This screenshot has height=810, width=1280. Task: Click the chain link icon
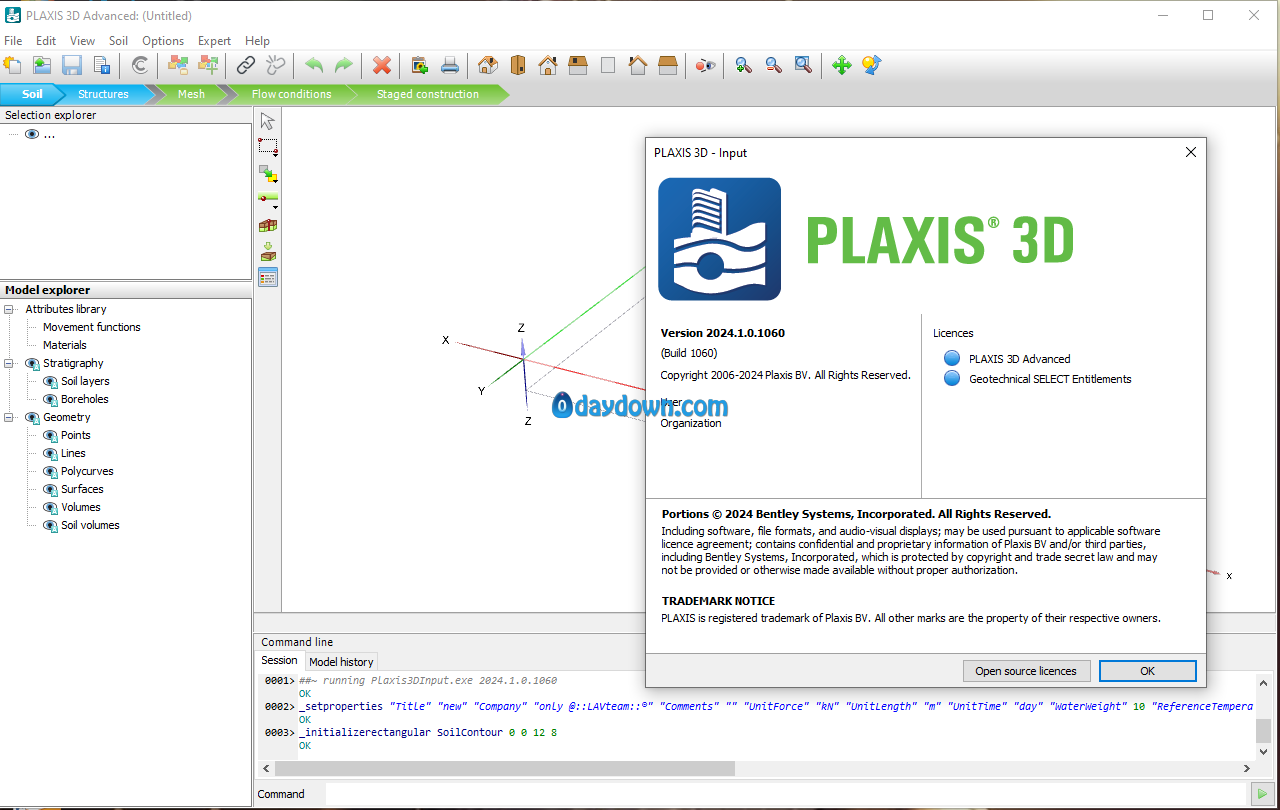point(246,65)
